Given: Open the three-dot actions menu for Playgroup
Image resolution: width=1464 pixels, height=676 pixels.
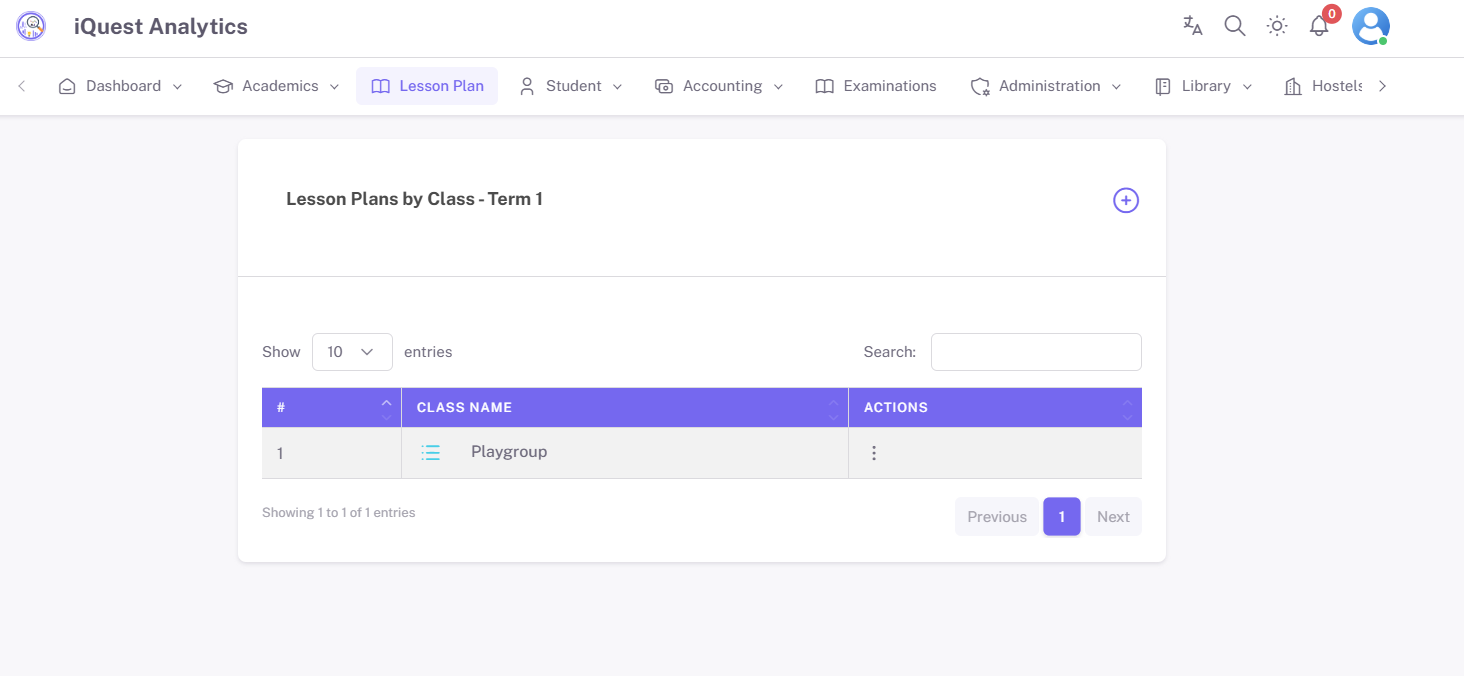Looking at the screenshot, I should click(x=874, y=453).
